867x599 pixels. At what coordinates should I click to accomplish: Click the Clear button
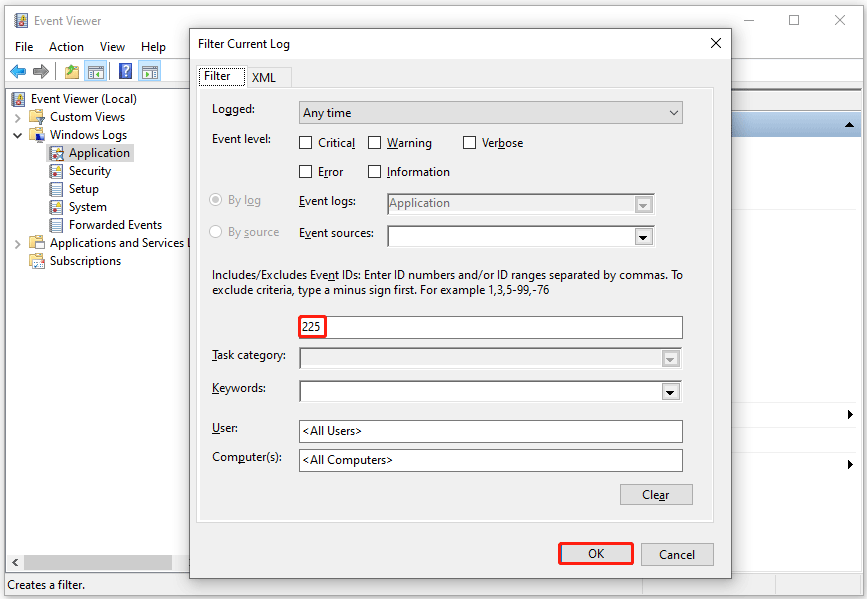(x=656, y=494)
